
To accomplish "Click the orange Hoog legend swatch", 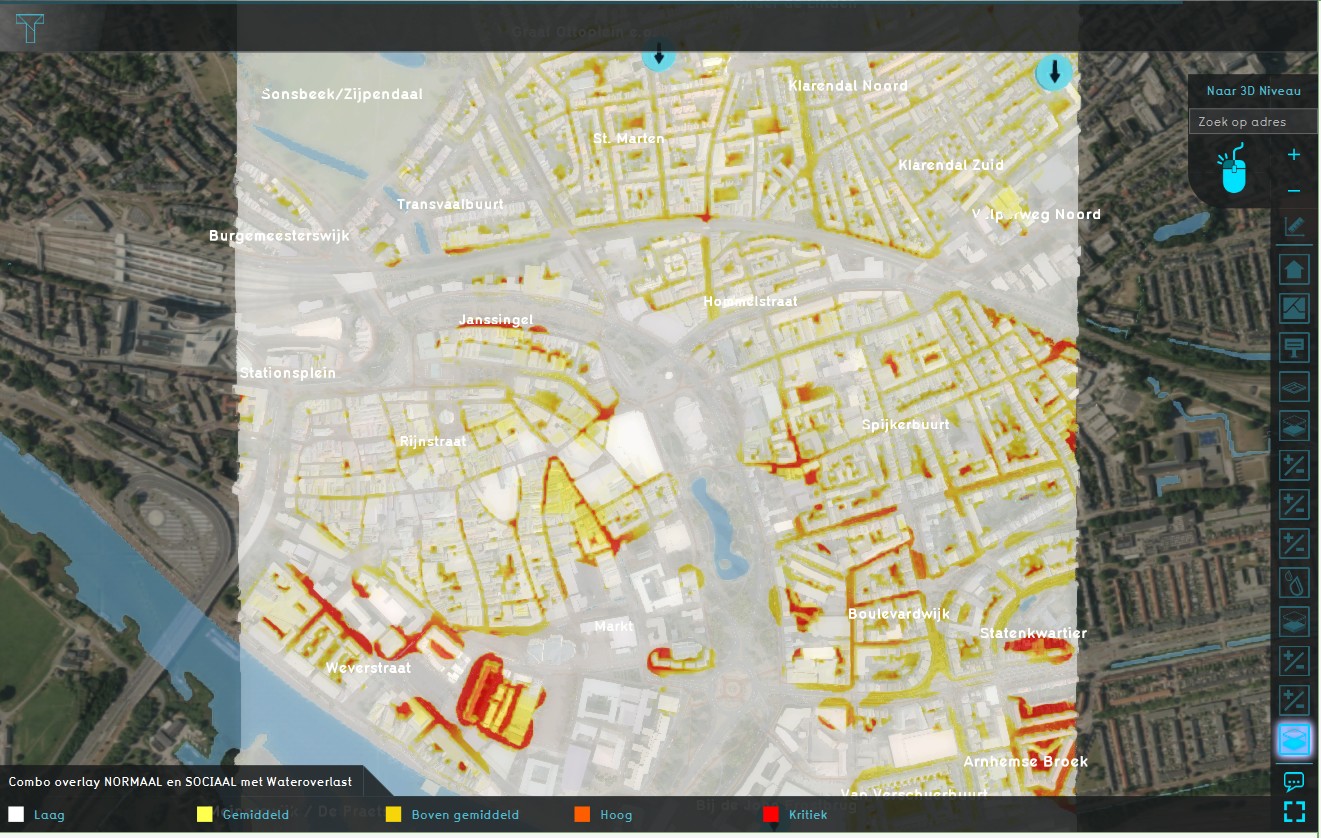I will click(582, 814).
